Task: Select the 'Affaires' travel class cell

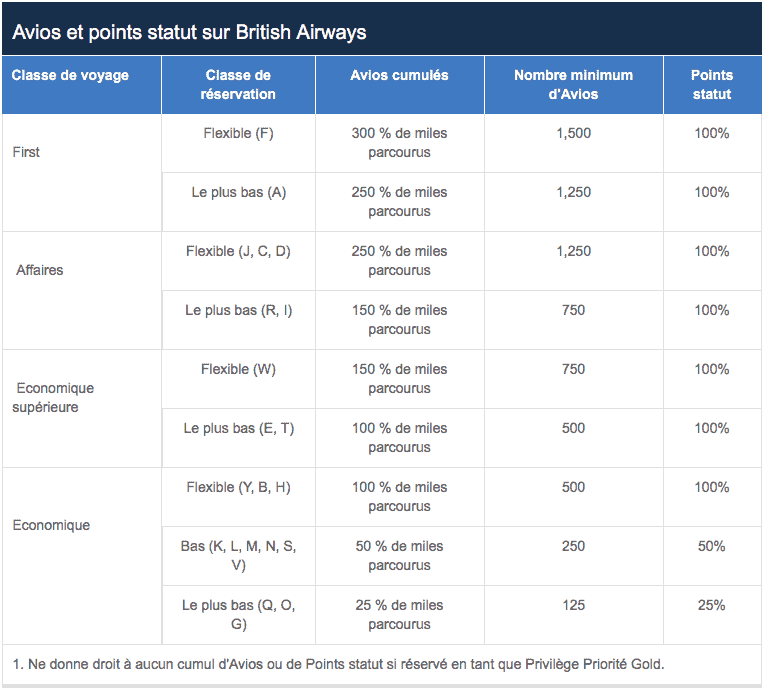Action: [40, 271]
